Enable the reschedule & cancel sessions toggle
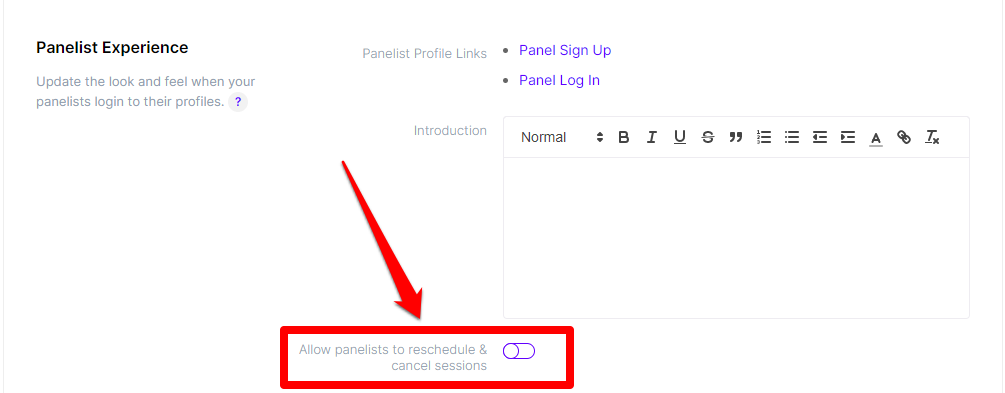This screenshot has height=393, width=1005. point(519,351)
